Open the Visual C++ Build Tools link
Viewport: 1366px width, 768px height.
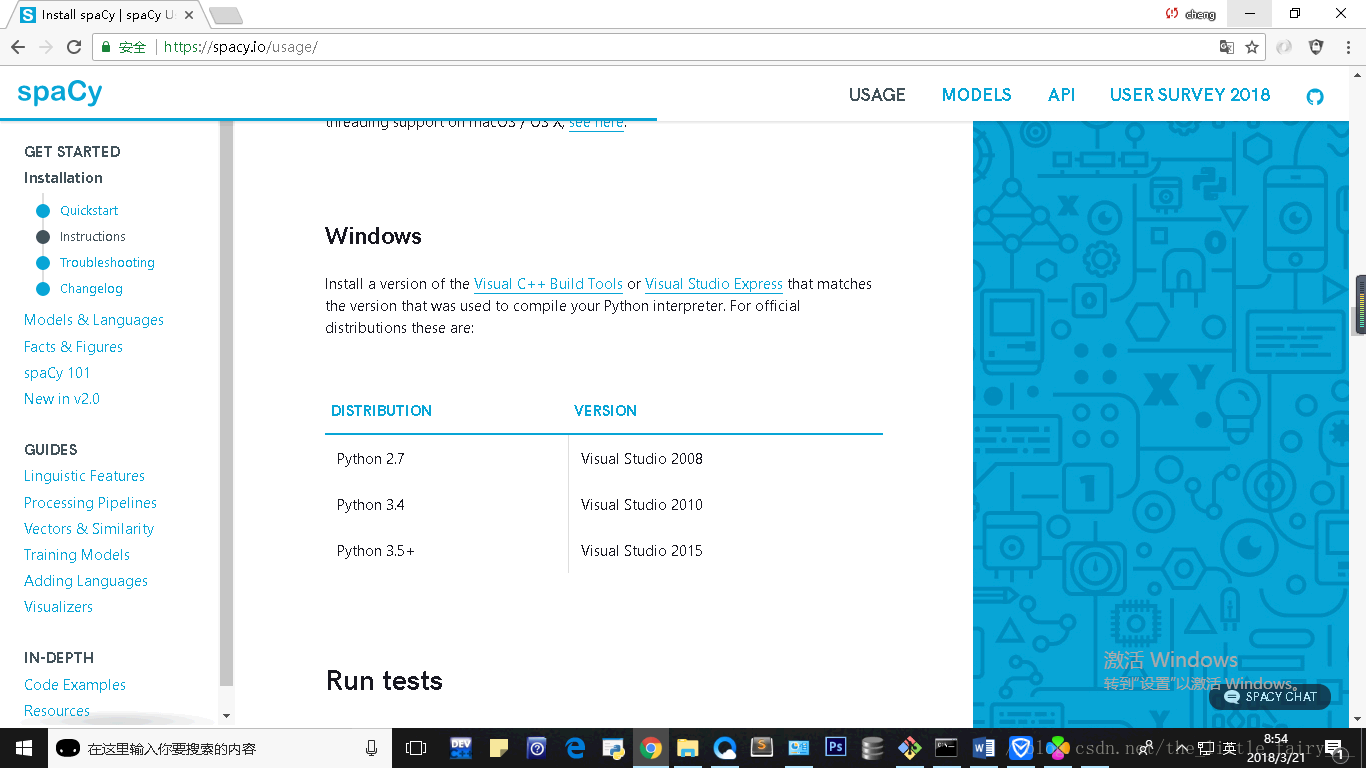click(548, 284)
